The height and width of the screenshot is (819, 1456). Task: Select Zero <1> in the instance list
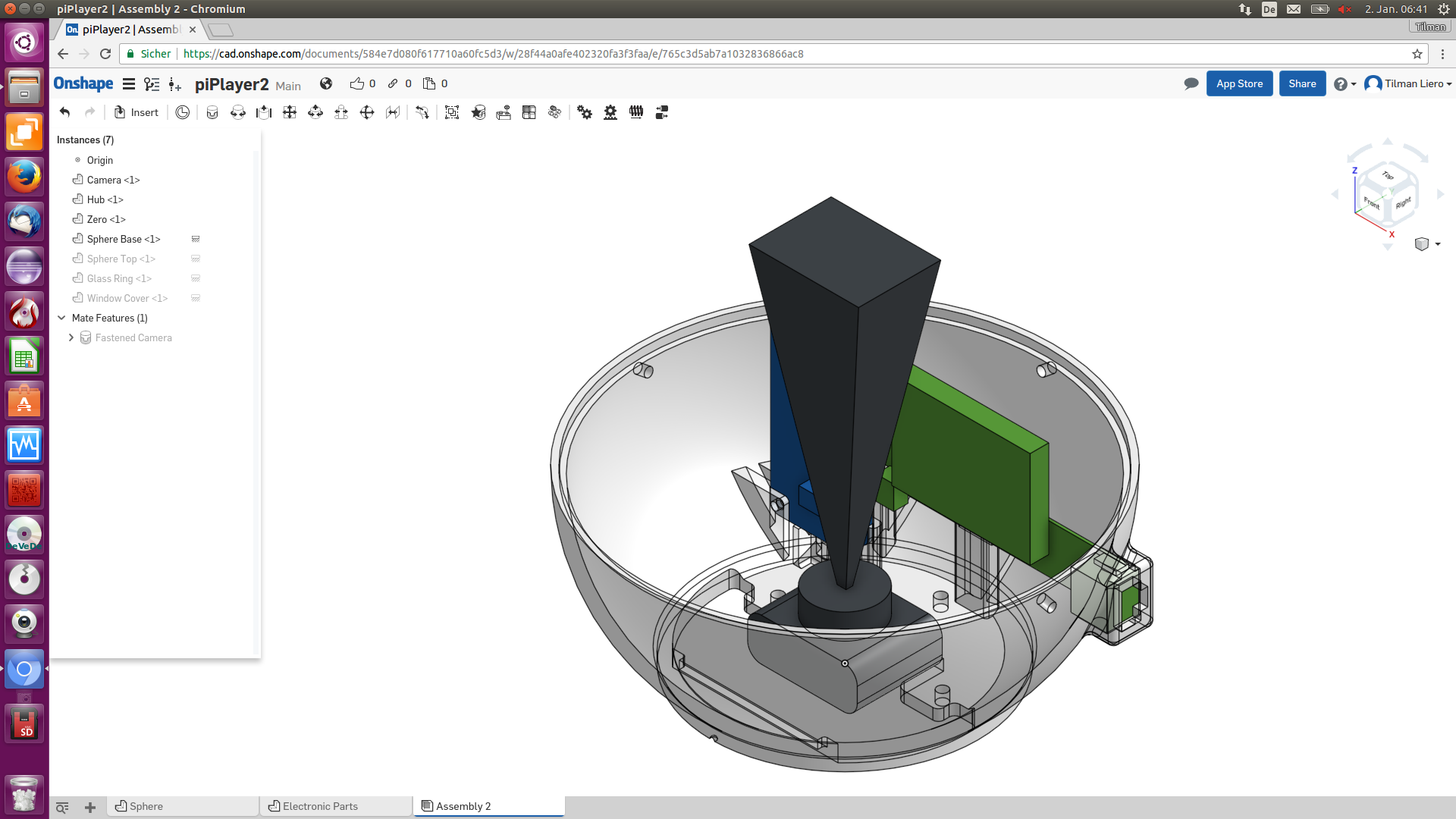tap(106, 219)
